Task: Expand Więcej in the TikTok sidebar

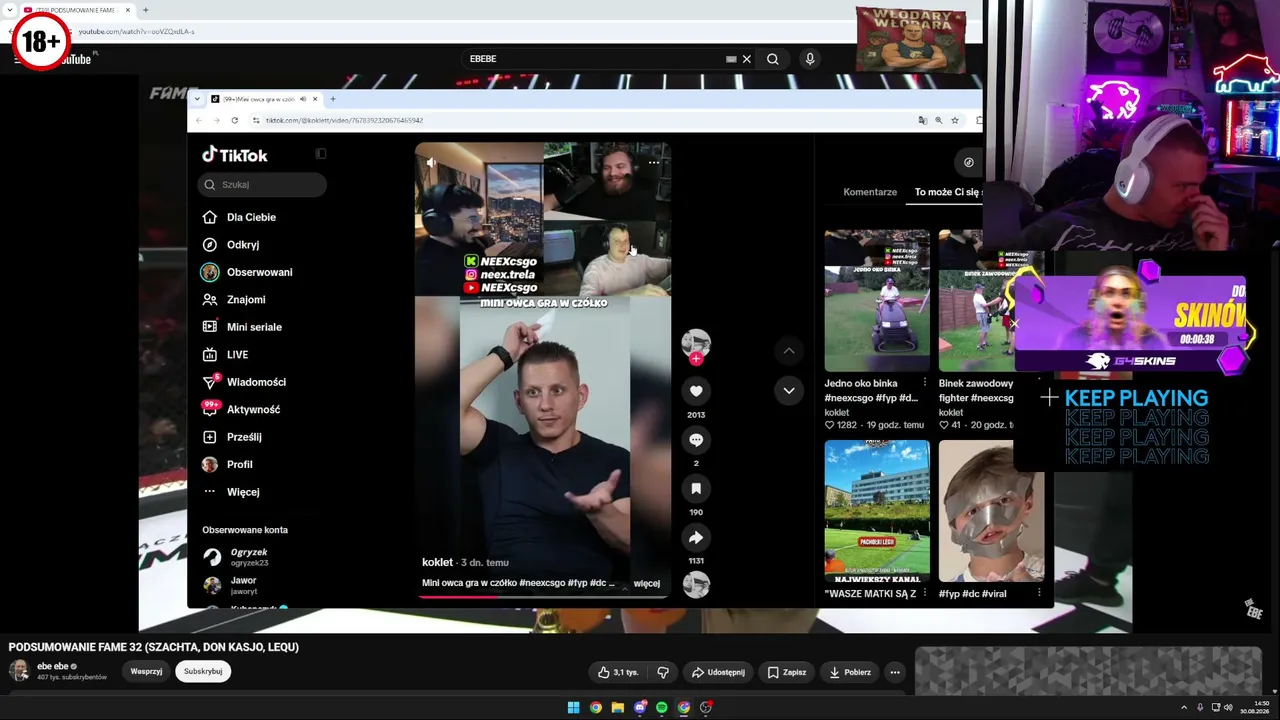Action: [231, 492]
